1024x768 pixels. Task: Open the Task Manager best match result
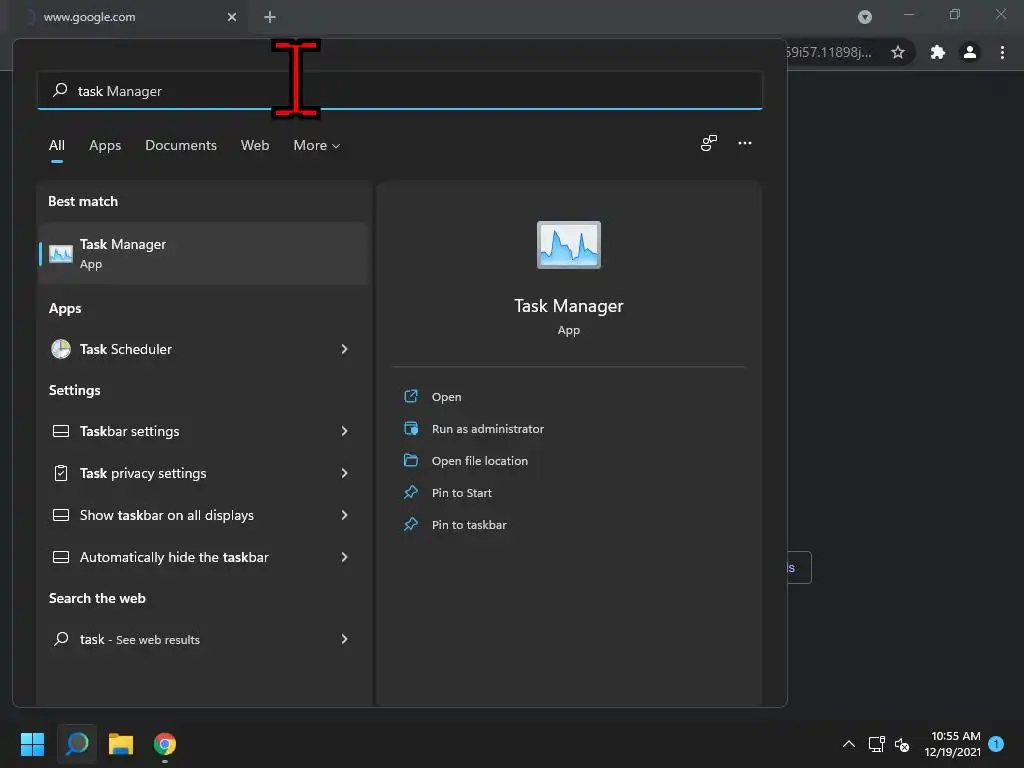pyautogui.click(x=203, y=253)
